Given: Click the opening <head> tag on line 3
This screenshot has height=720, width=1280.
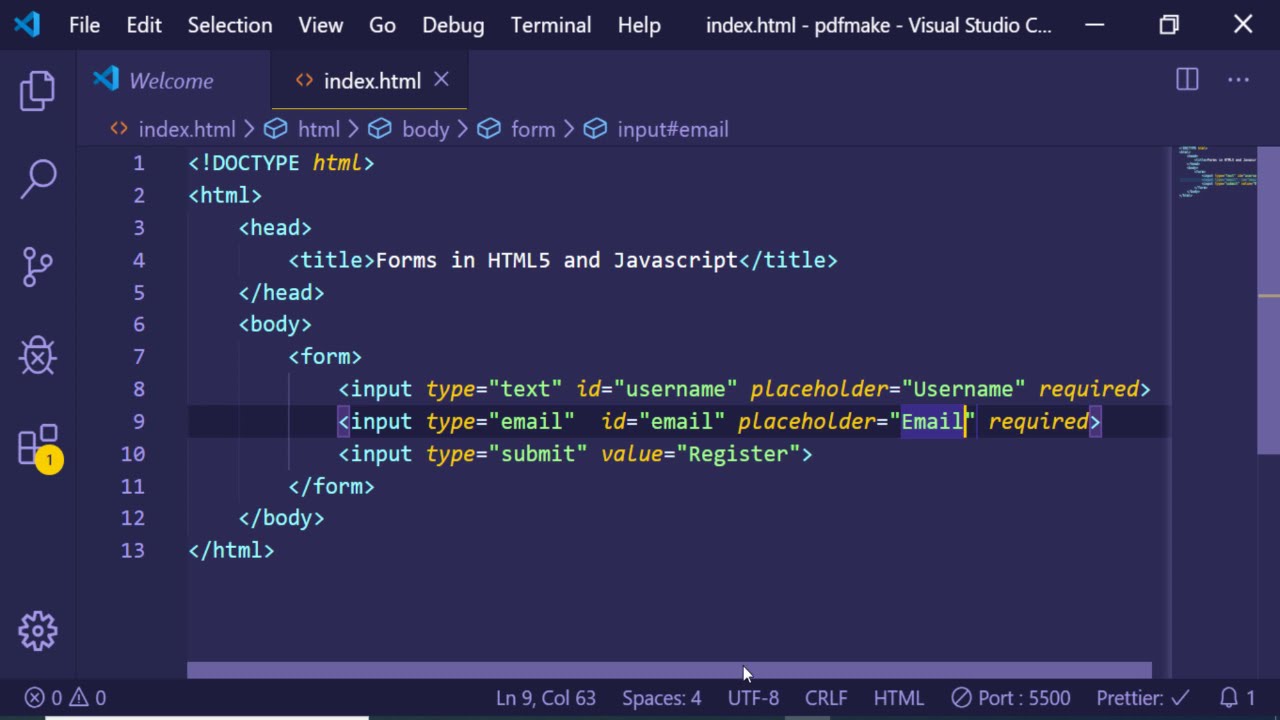Looking at the screenshot, I should click(275, 228).
